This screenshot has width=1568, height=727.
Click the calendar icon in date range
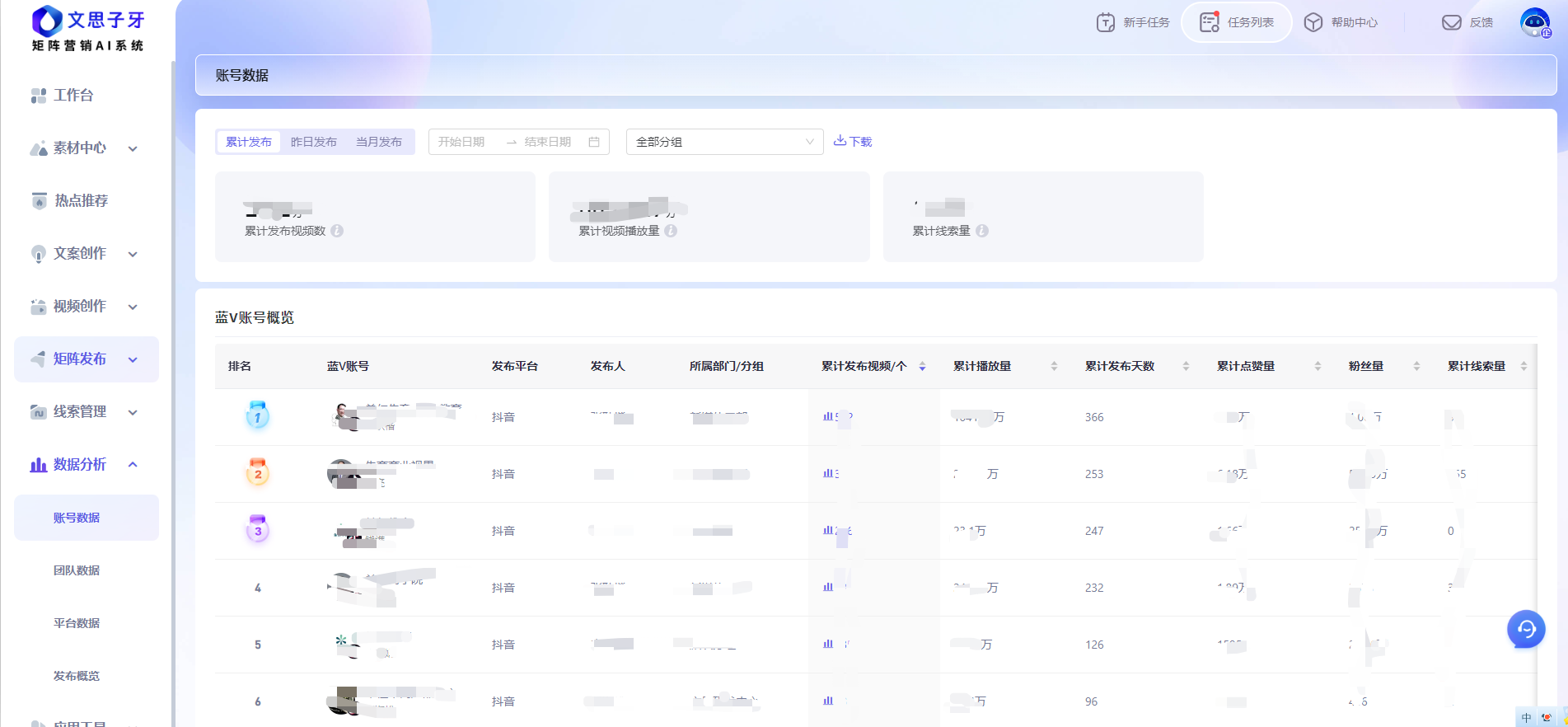click(x=594, y=142)
